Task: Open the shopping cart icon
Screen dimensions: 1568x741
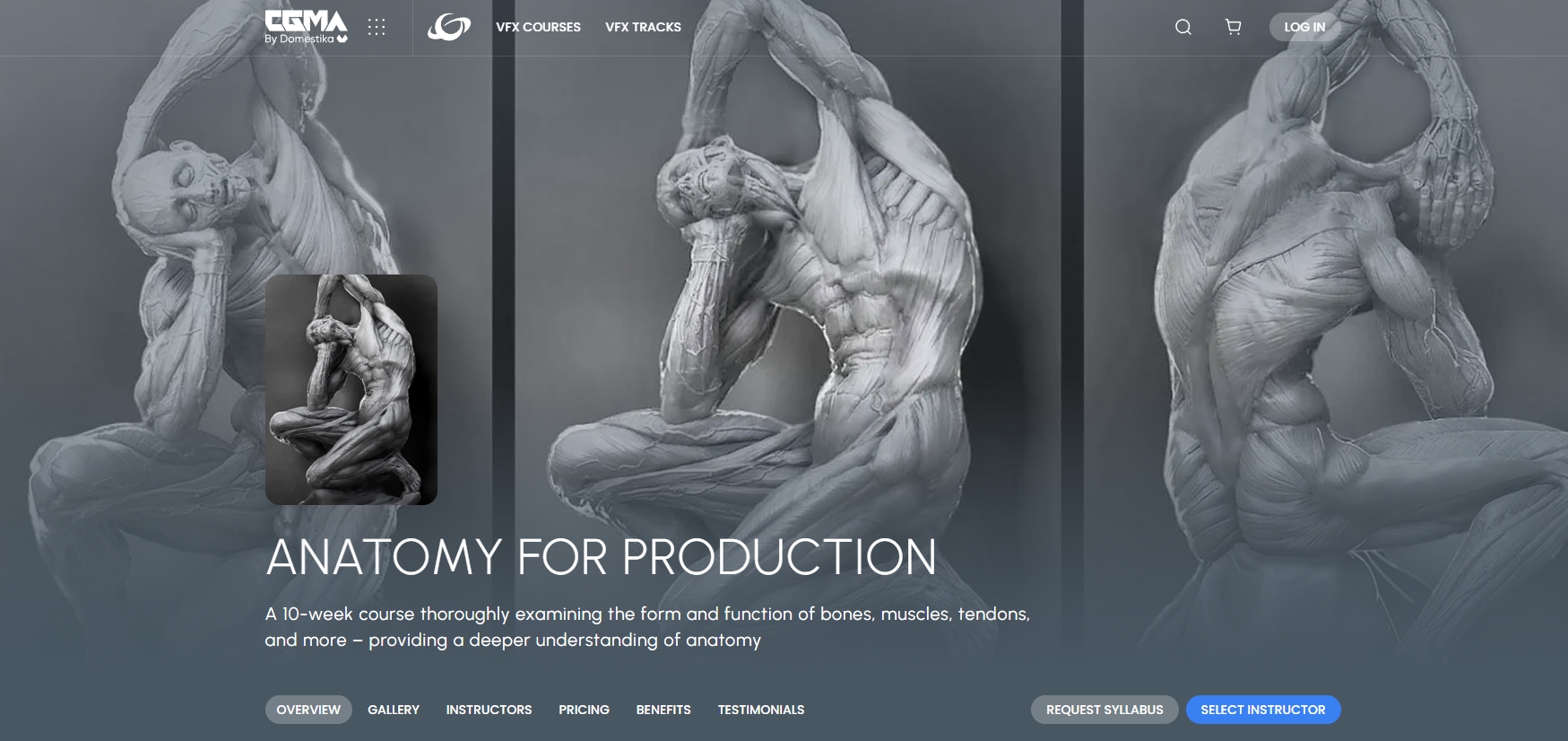Action: [1234, 27]
